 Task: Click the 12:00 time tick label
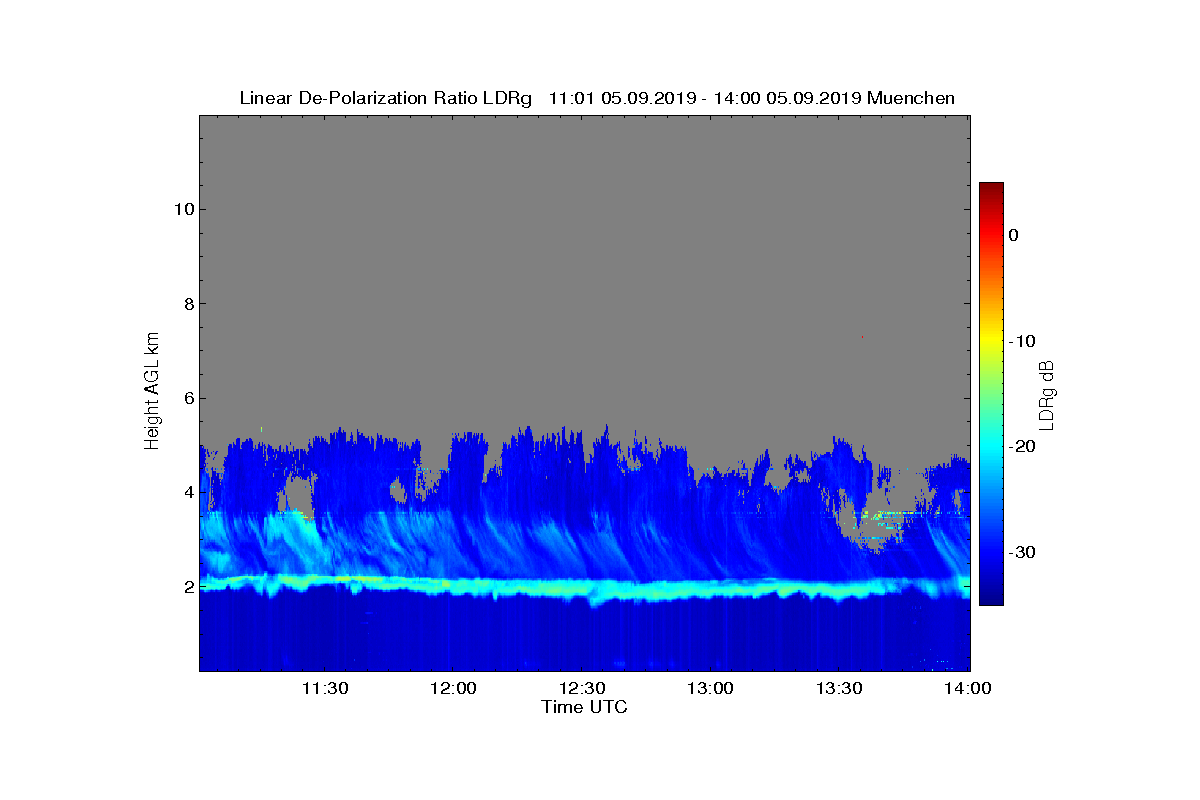tap(452, 688)
